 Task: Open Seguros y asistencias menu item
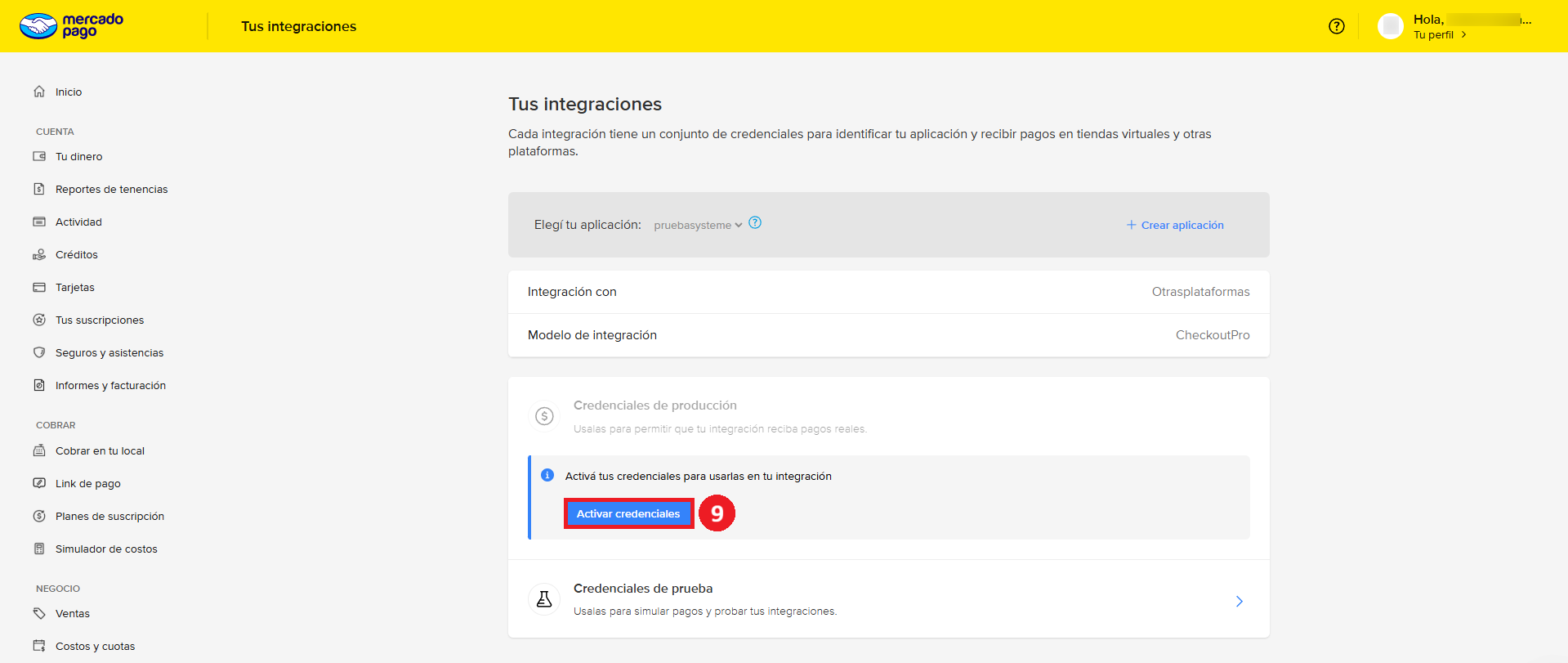109,352
